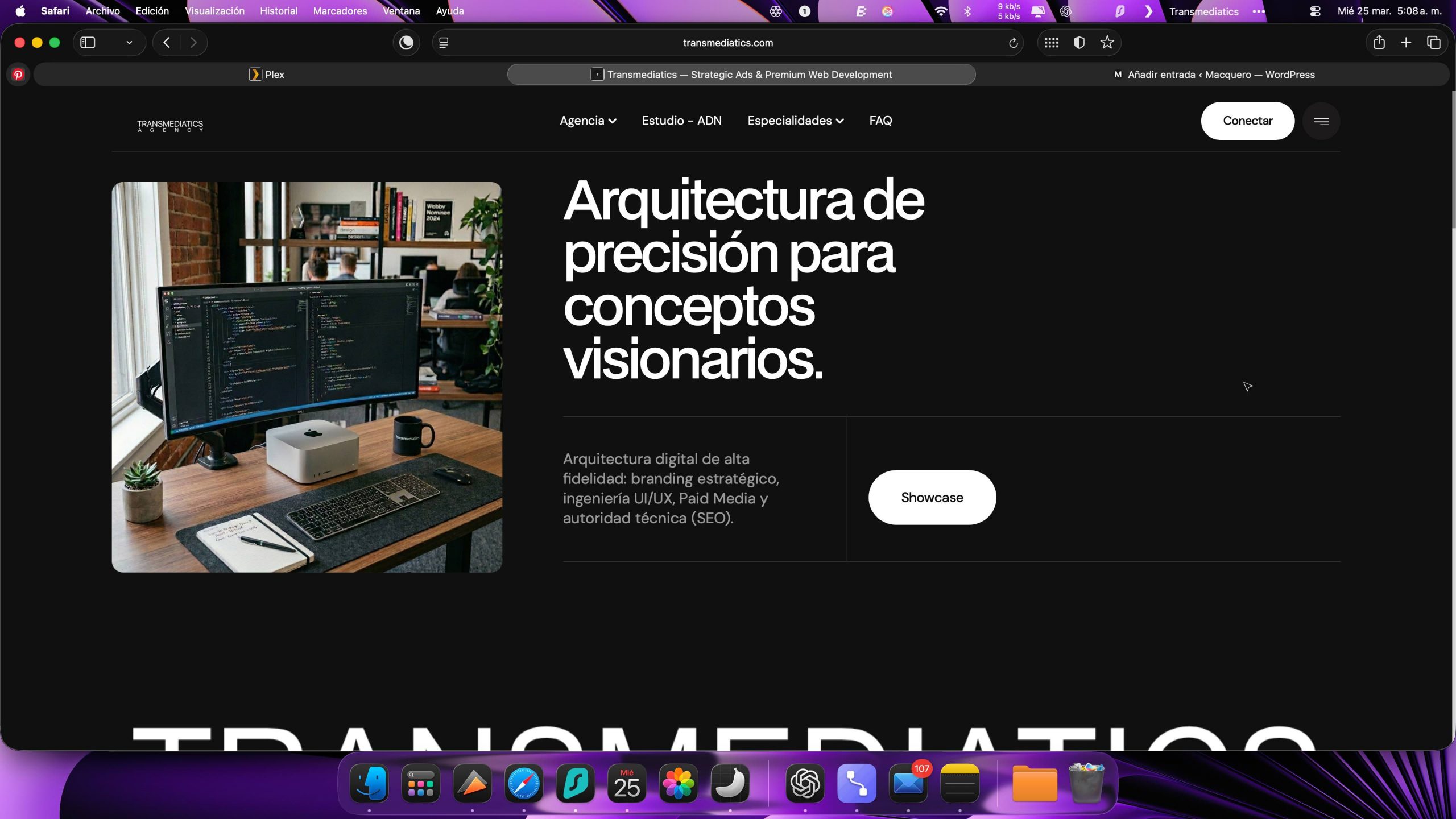
Task: Show the tab overview icon
Action: (1434, 43)
